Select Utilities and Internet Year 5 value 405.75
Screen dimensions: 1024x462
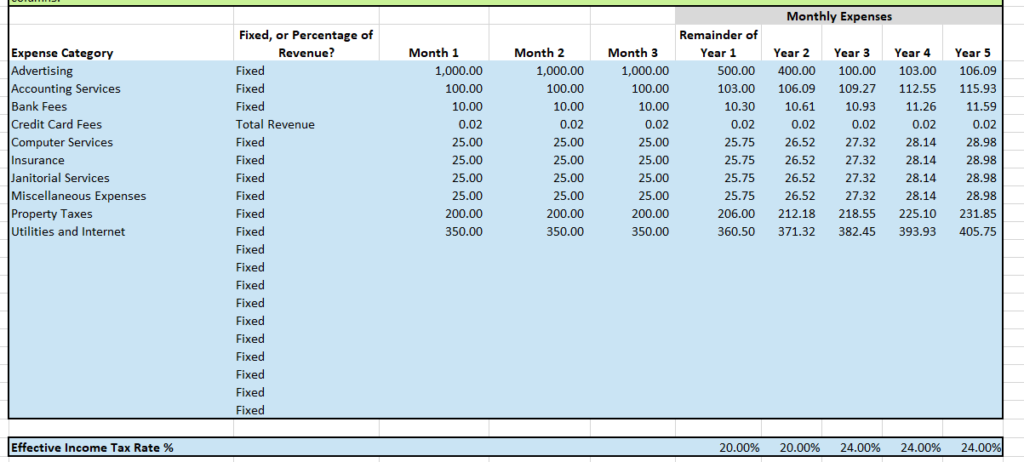pos(978,231)
